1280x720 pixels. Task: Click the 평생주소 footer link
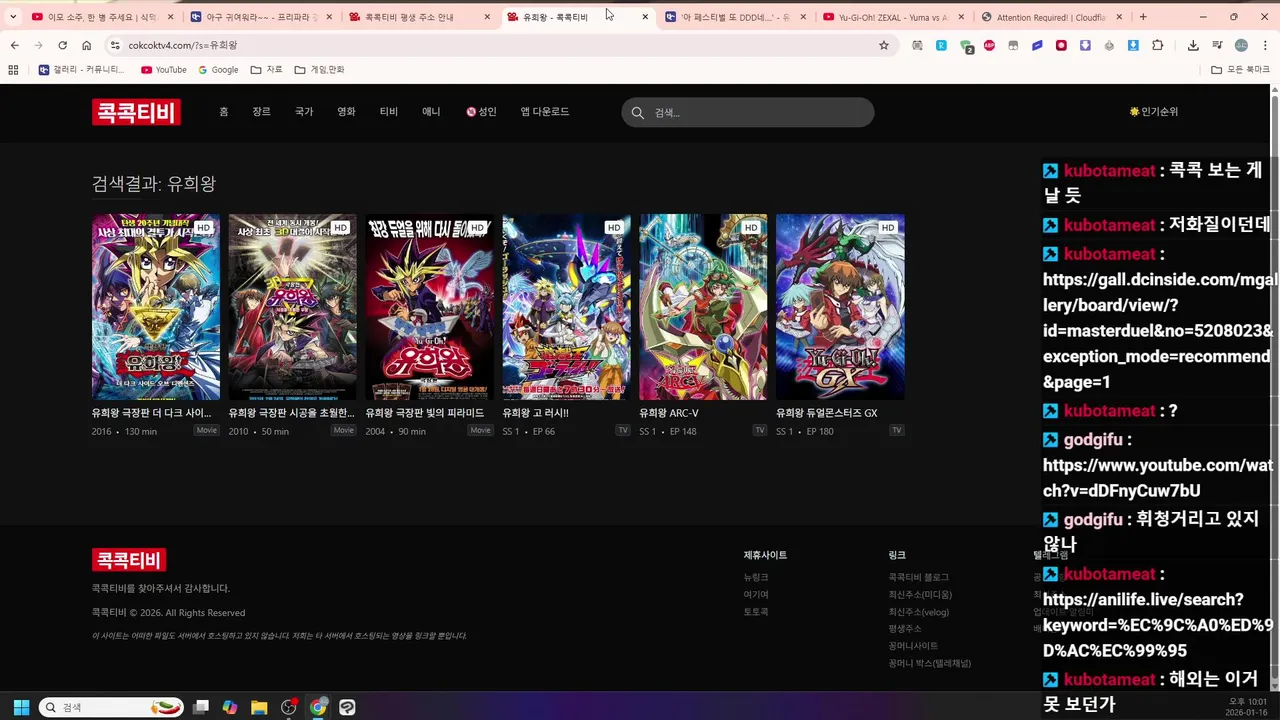pyautogui.click(x=905, y=629)
